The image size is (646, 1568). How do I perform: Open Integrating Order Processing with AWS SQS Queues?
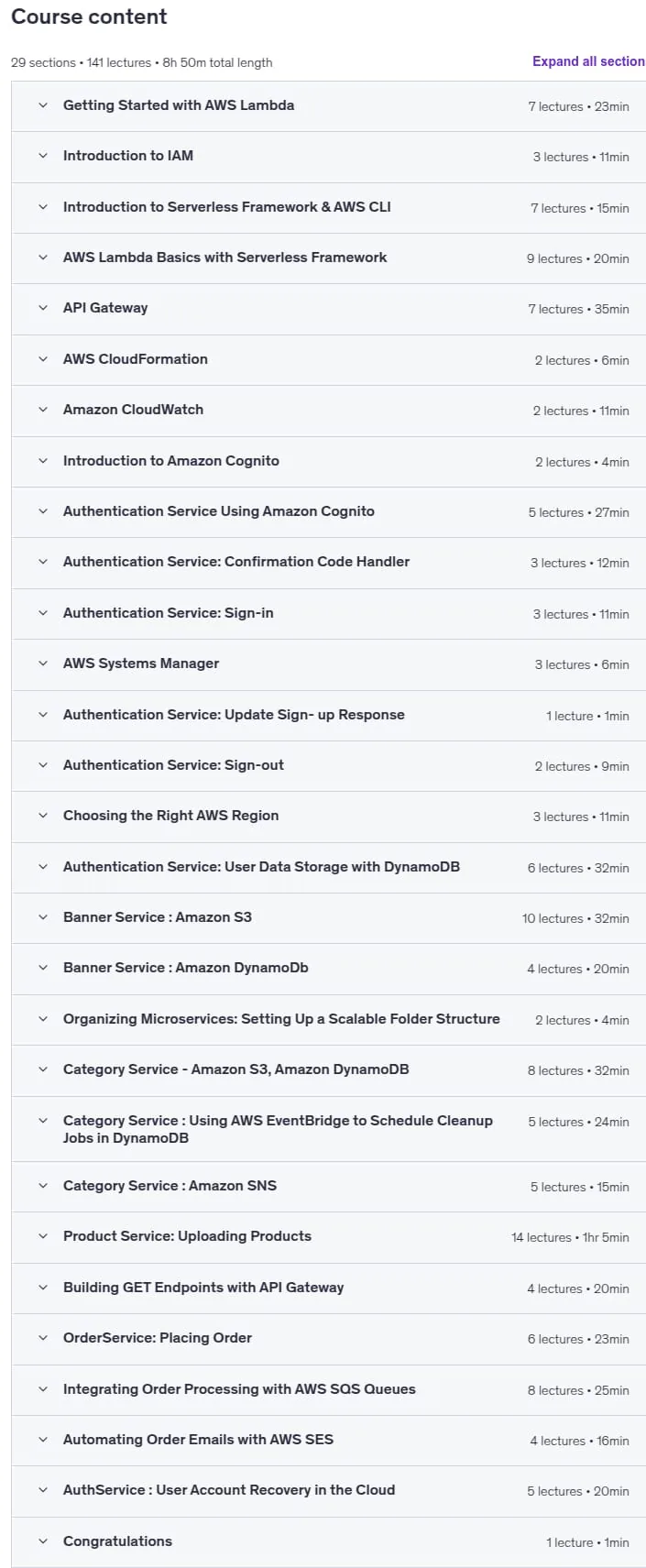pos(239,1389)
